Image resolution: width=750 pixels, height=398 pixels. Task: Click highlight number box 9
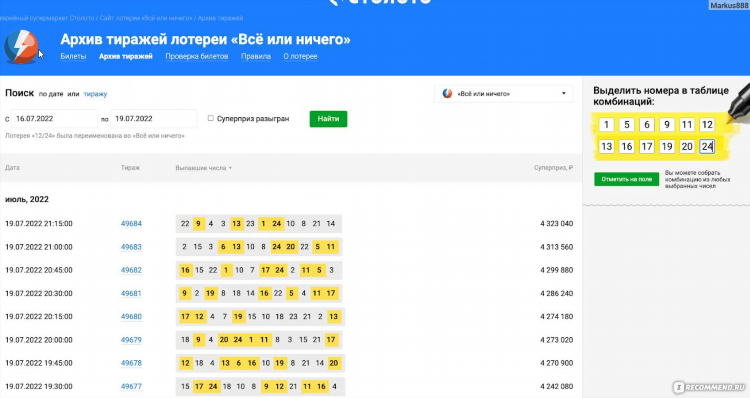coord(667,125)
